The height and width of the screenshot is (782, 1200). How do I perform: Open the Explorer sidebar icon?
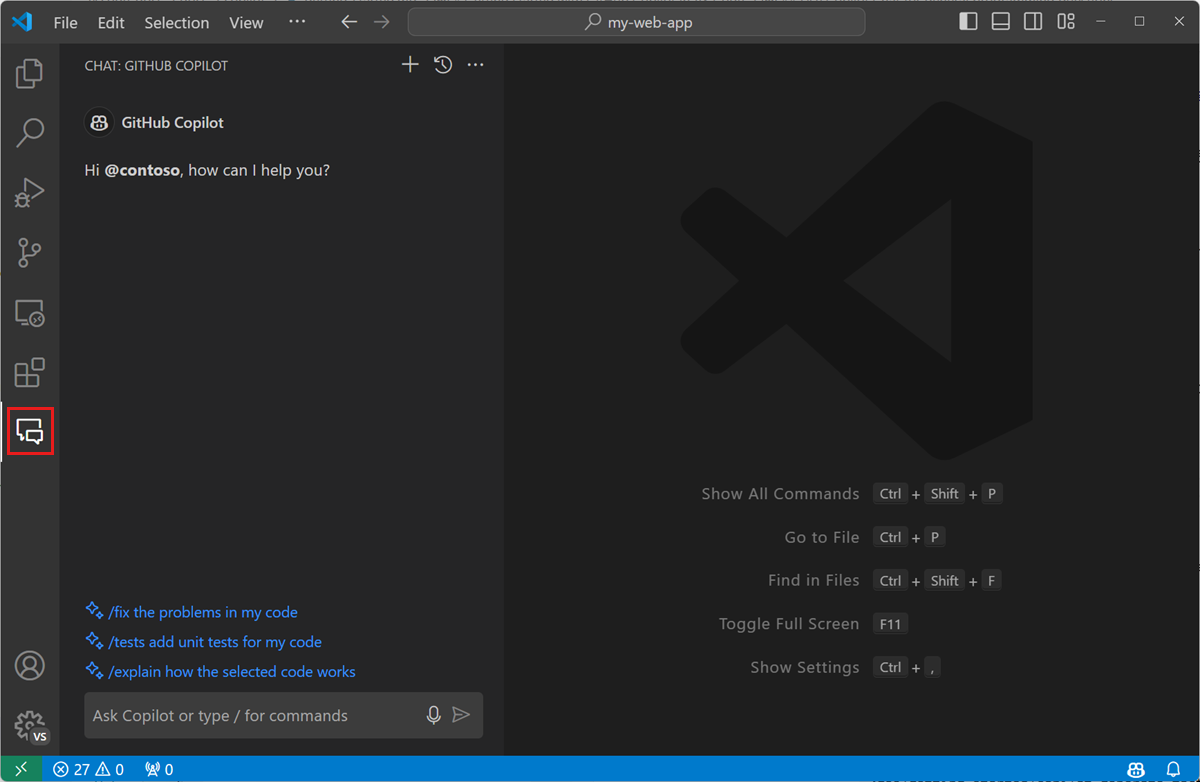pos(29,72)
